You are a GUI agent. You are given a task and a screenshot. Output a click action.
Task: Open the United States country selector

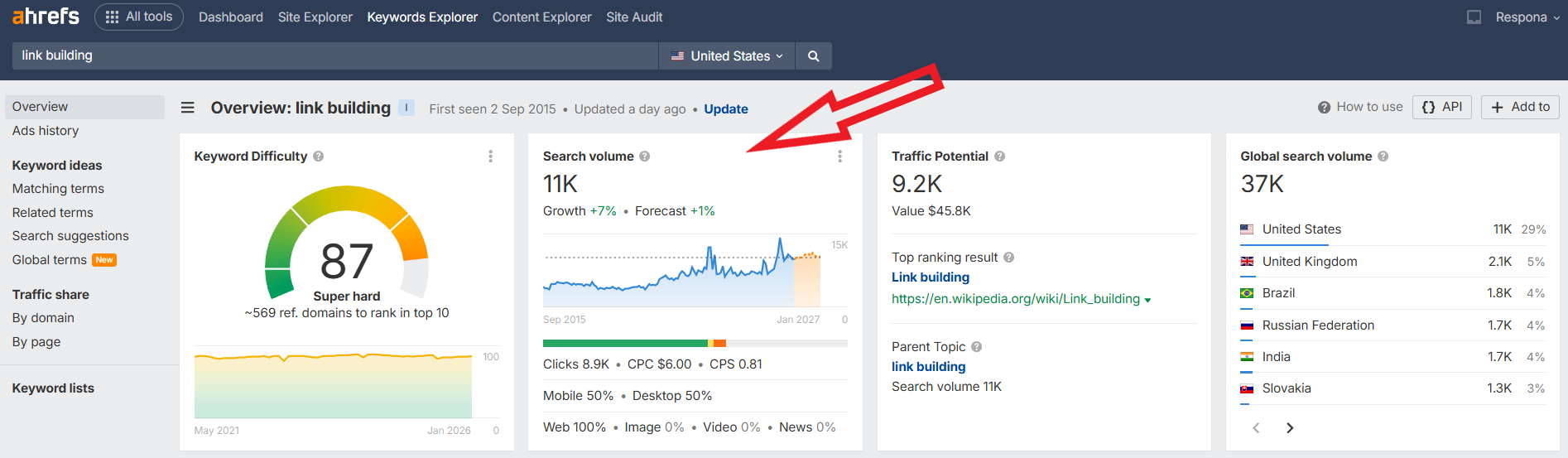727,55
